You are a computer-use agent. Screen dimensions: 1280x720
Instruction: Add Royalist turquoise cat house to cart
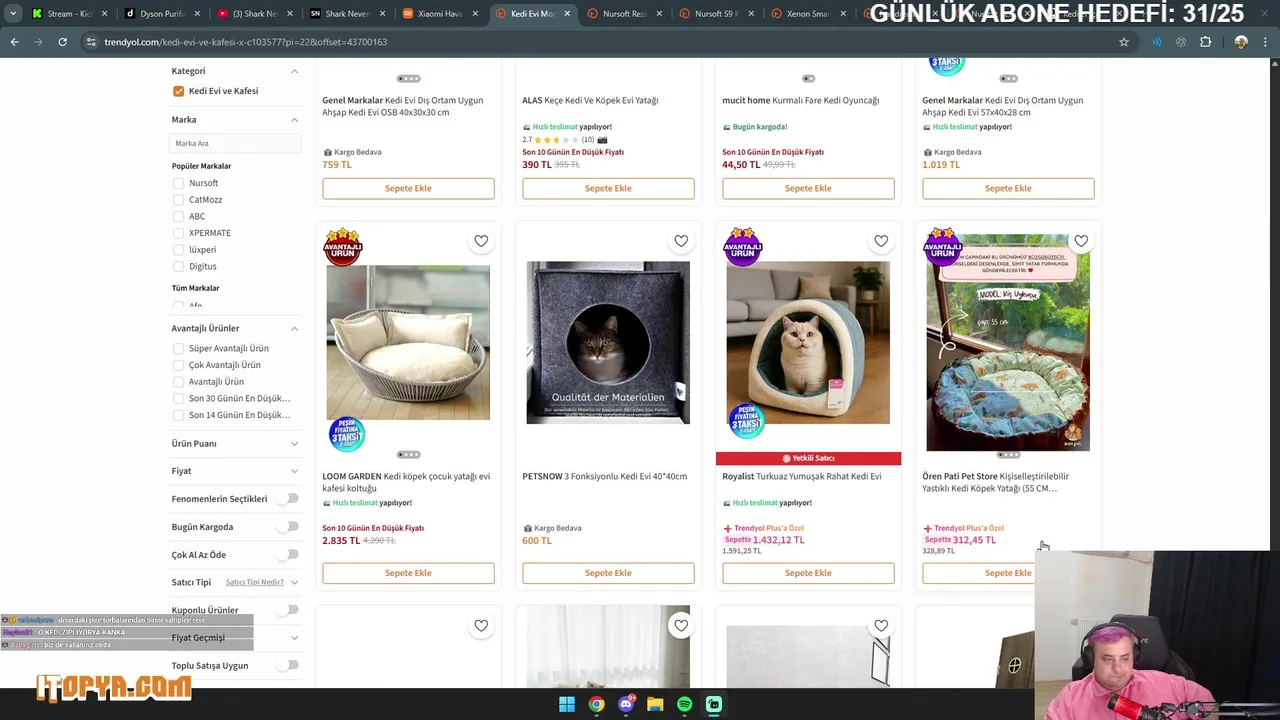tap(808, 573)
